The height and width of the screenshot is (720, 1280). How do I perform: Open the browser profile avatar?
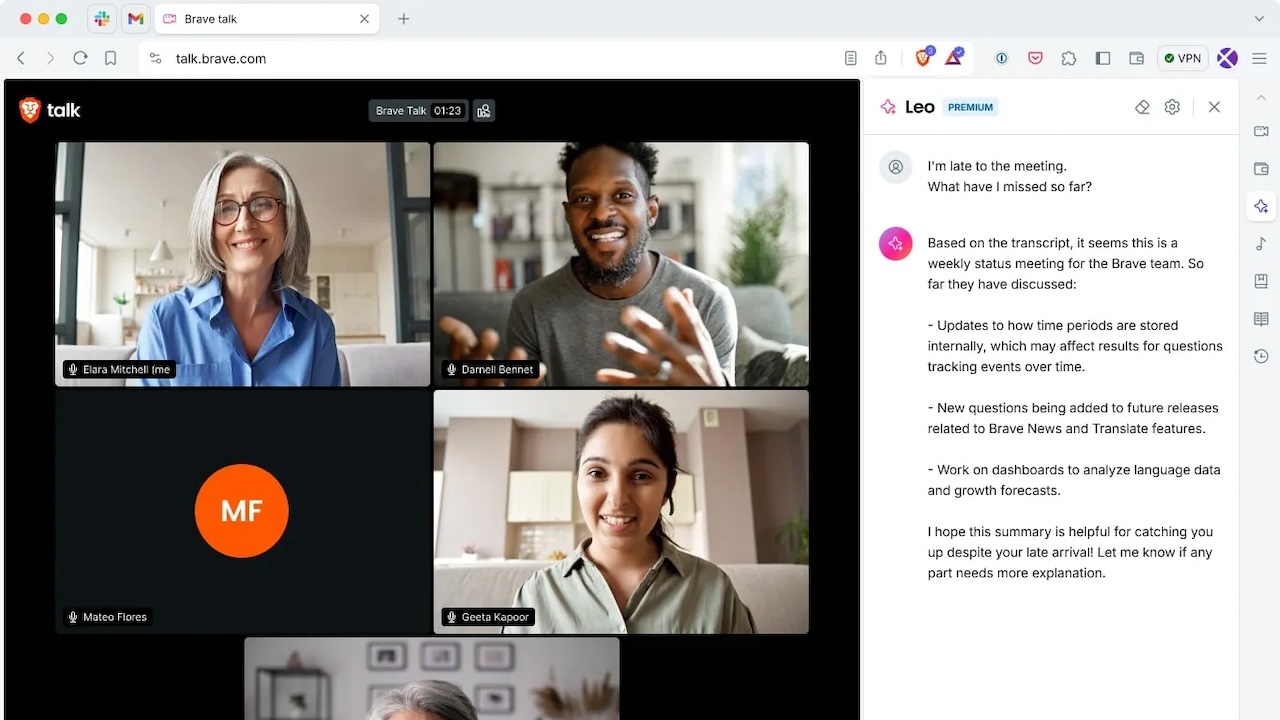[x=1227, y=59]
